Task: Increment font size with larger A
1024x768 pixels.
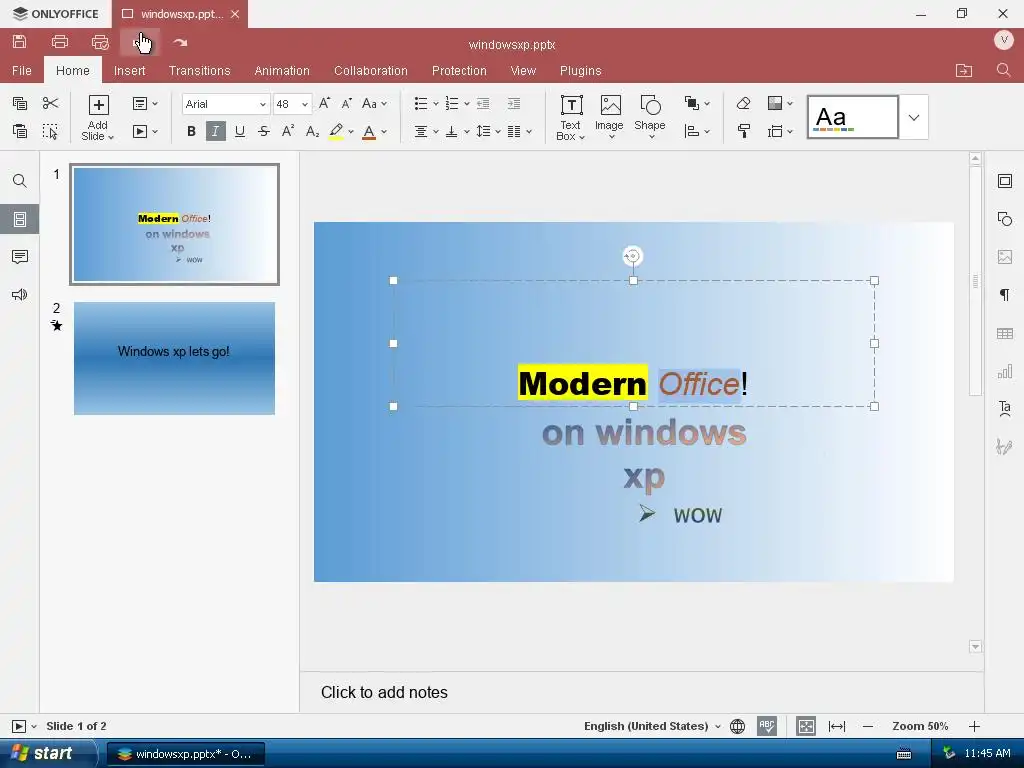Action: click(324, 103)
